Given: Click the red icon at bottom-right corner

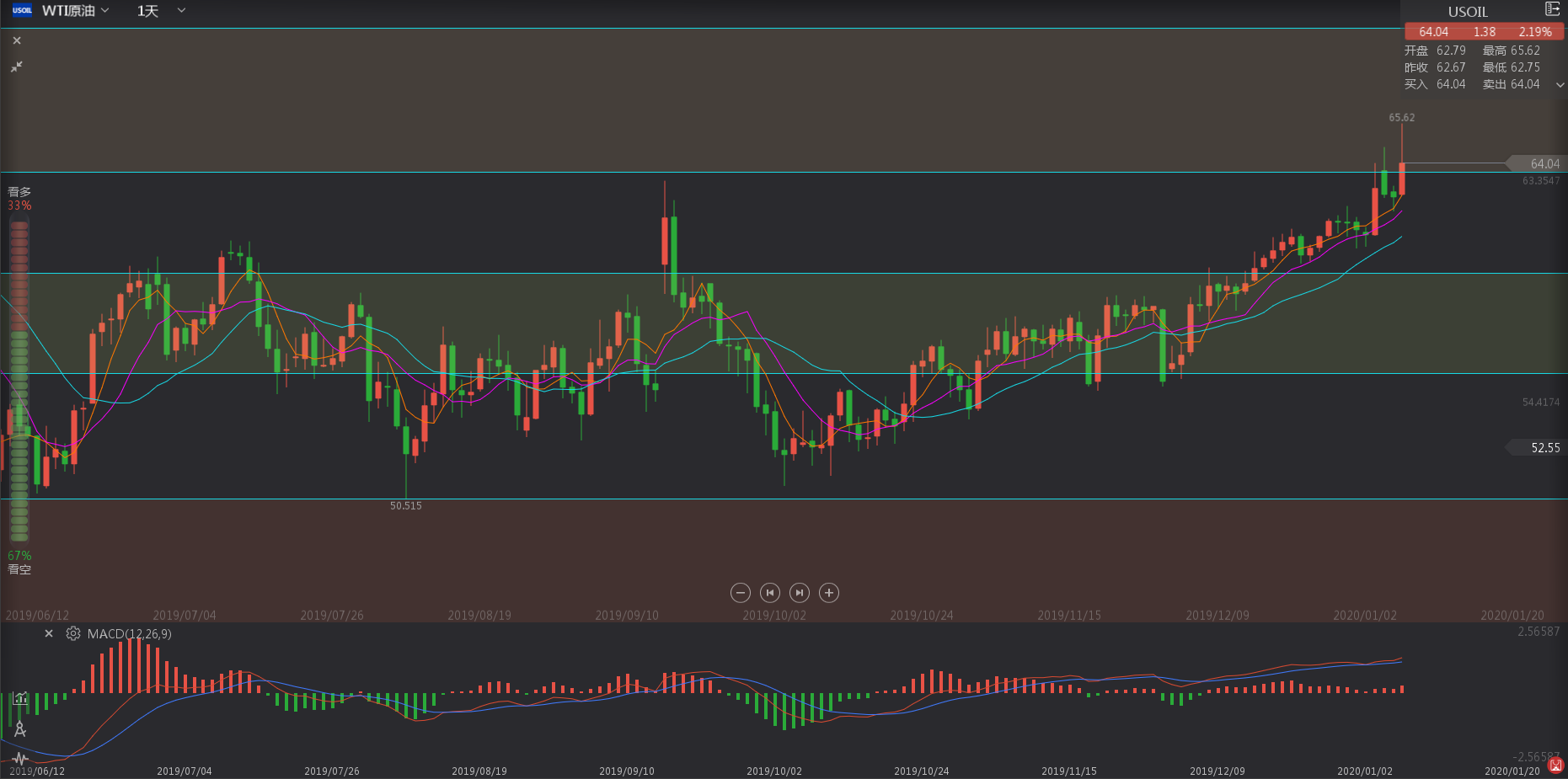Looking at the screenshot, I should tap(1555, 766).
